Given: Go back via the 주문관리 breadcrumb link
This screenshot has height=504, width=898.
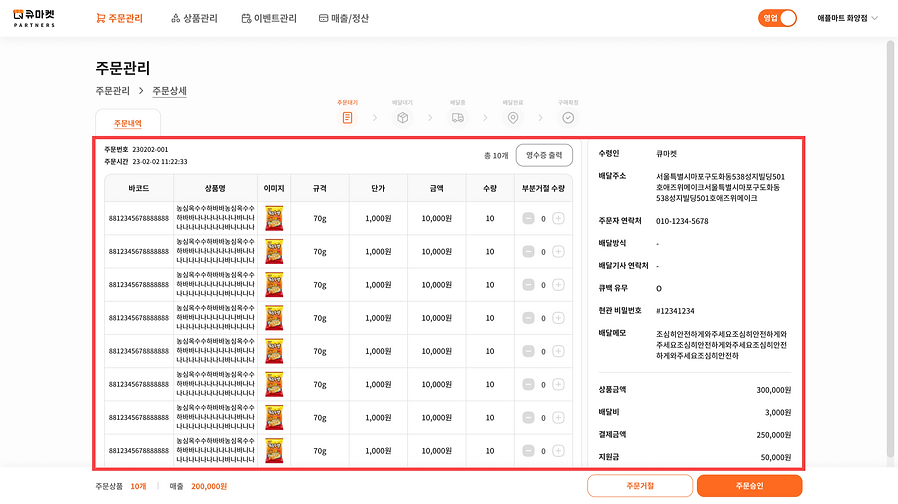Looking at the screenshot, I should 112,91.
